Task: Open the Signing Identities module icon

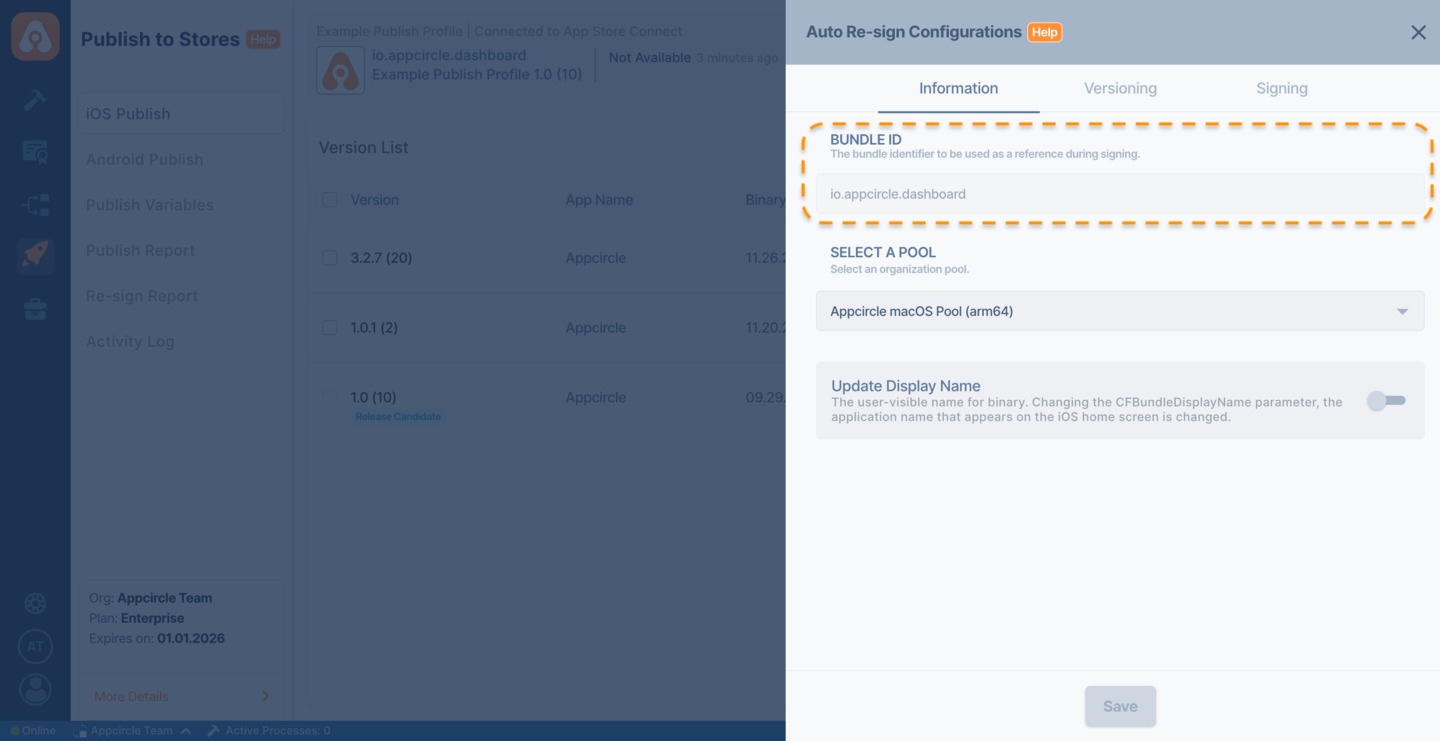Action: (35, 151)
